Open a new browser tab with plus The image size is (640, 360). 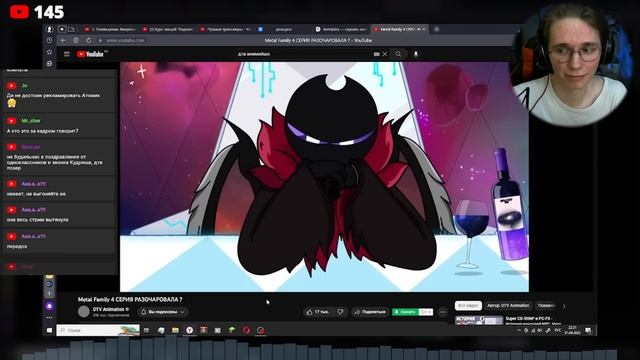(436, 29)
